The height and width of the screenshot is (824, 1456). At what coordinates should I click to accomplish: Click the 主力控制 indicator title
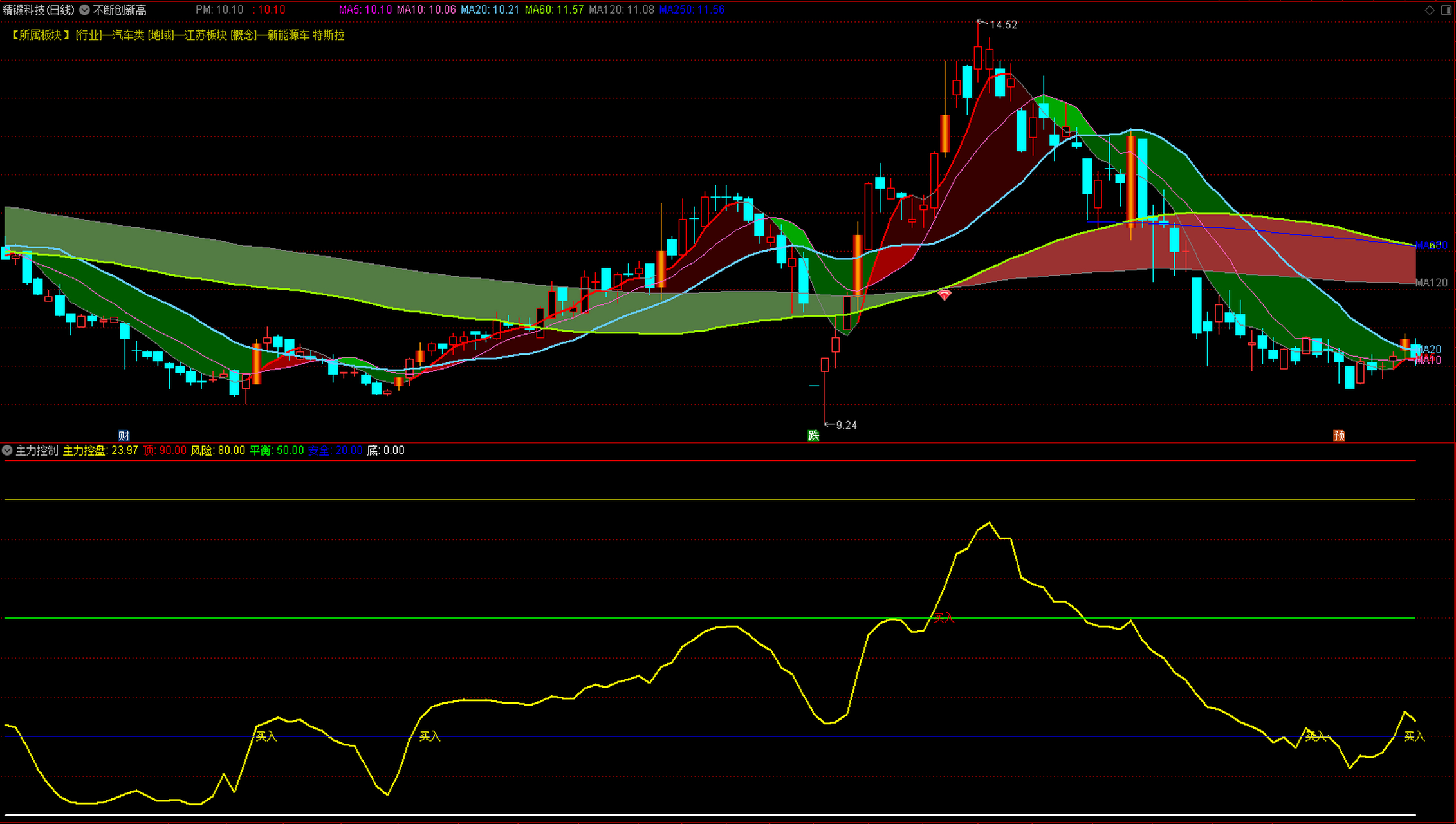37,451
